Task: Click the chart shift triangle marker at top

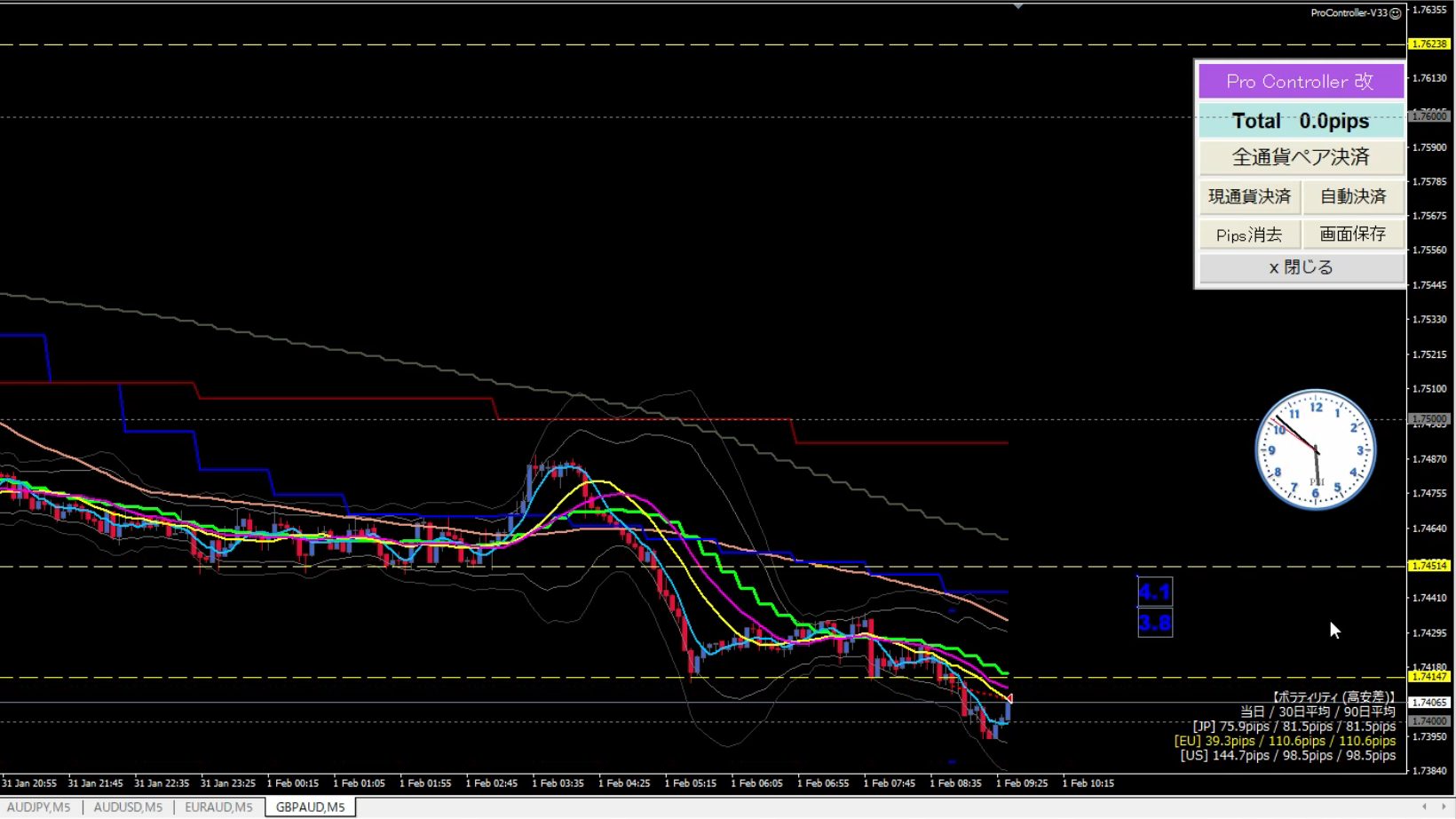Action: point(1018,6)
